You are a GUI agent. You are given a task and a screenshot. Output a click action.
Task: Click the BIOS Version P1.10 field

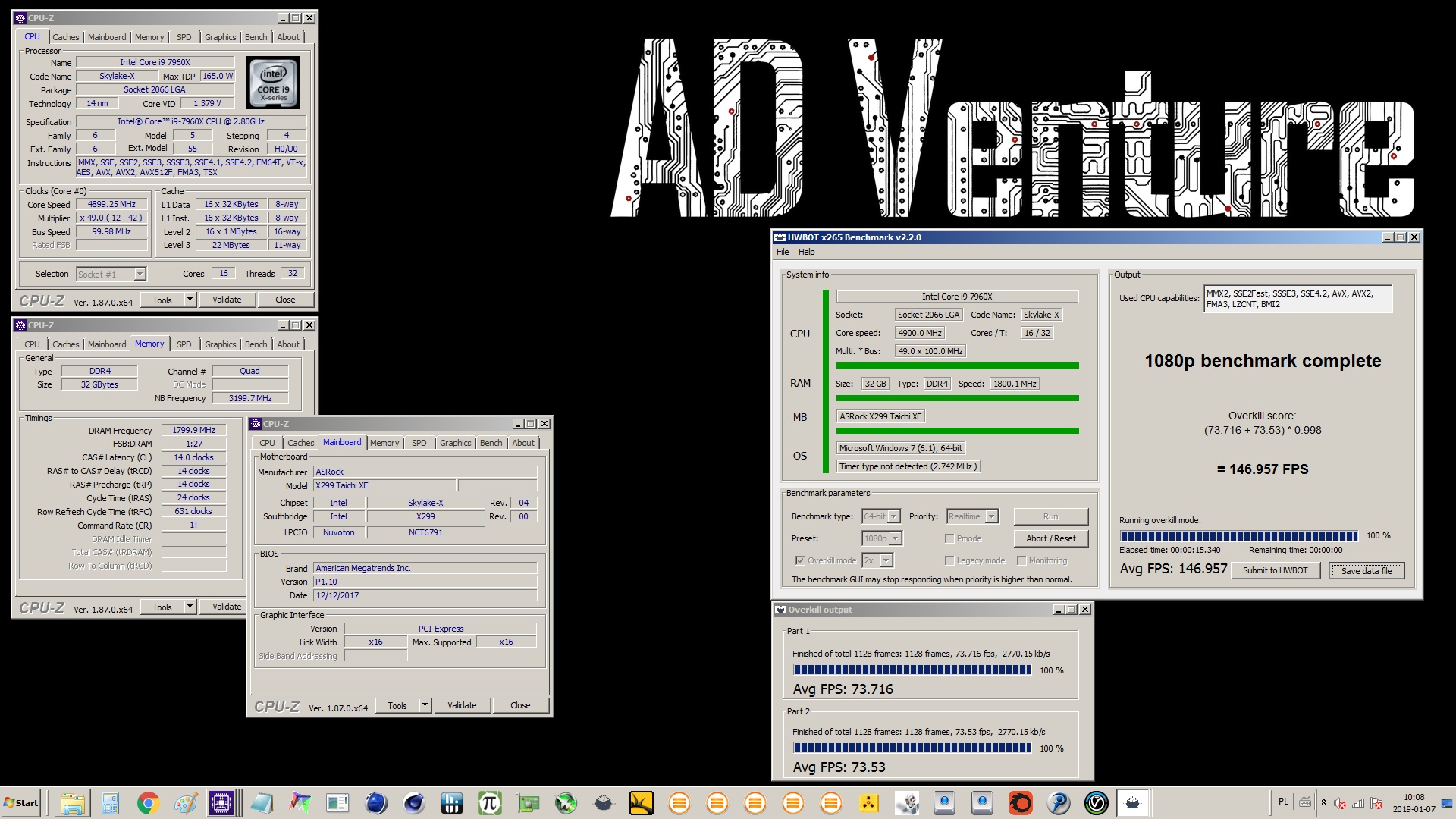pyautogui.click(x=425, y=582)
